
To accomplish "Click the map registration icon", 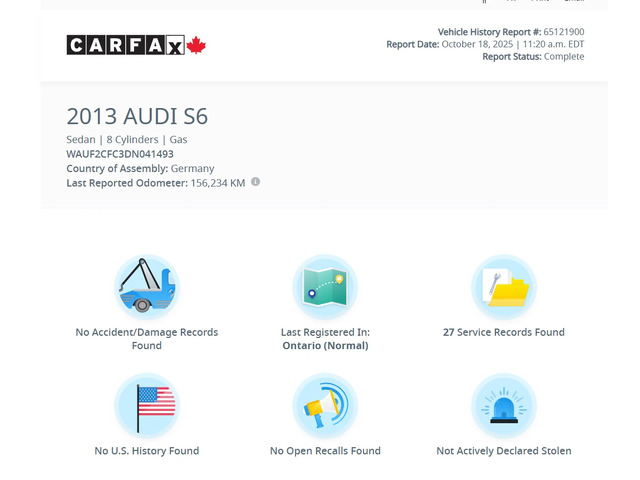I will 325,287.
